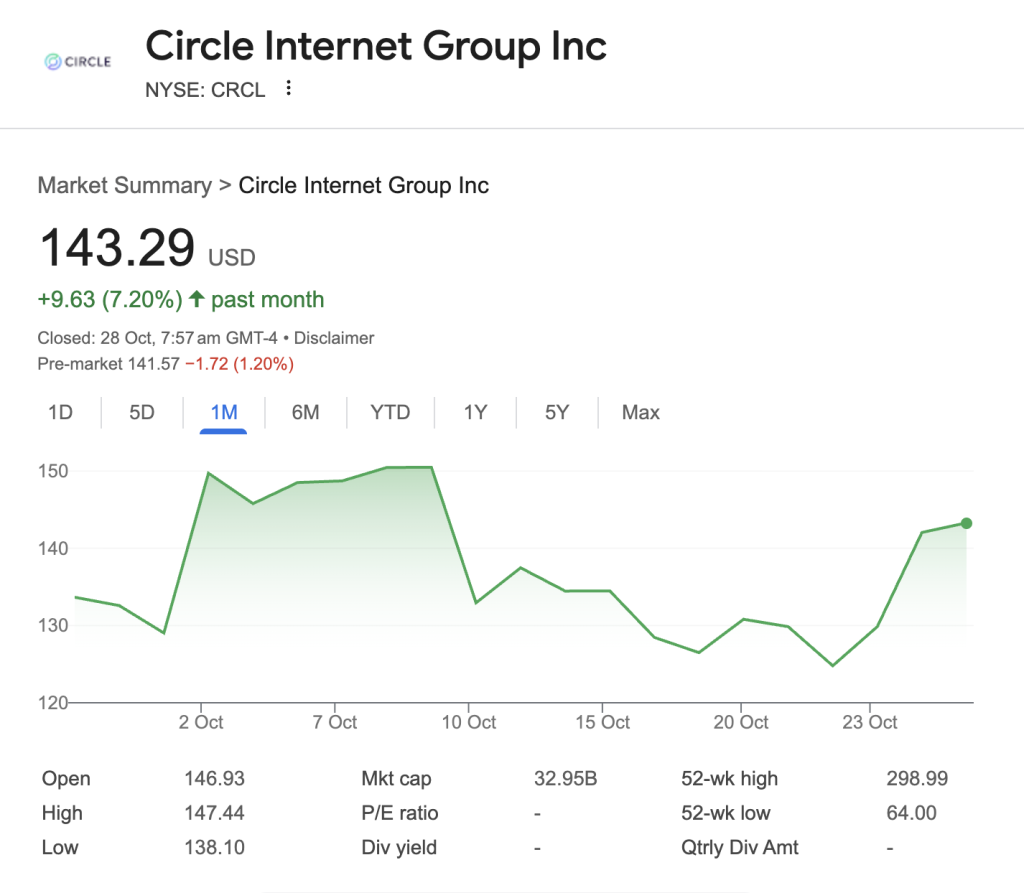Viewport: 1024px width, 893px height.
Task: Show the Max time range chart
Action: point(641,412)
